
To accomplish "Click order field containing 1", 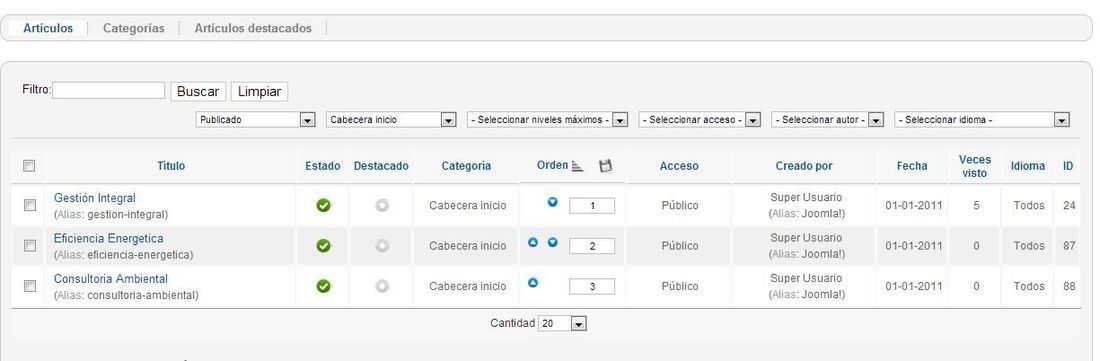I will tap(592, 206).
